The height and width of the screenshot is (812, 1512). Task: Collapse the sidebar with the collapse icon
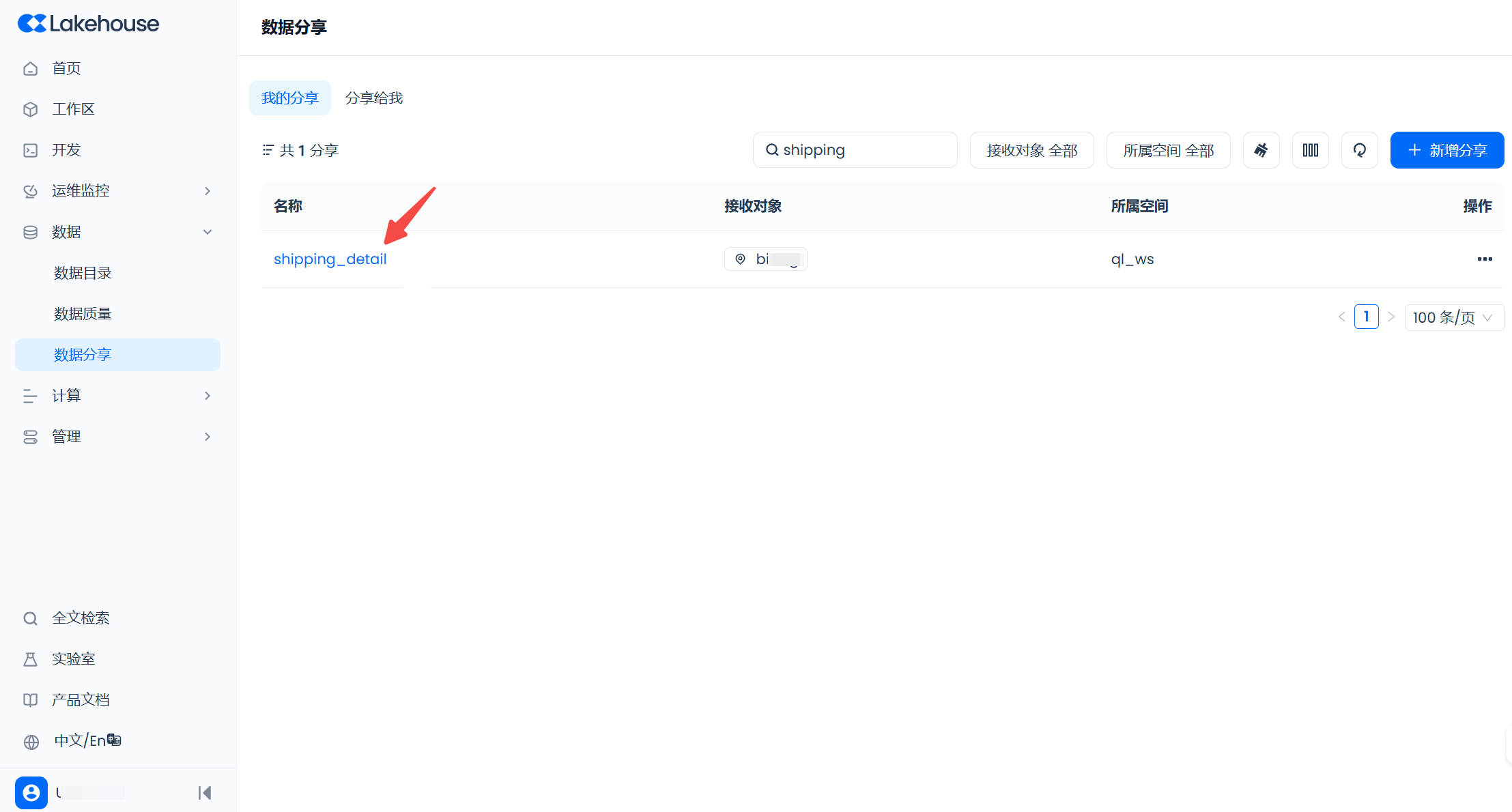pyautogui.click(x=204, y=792)
